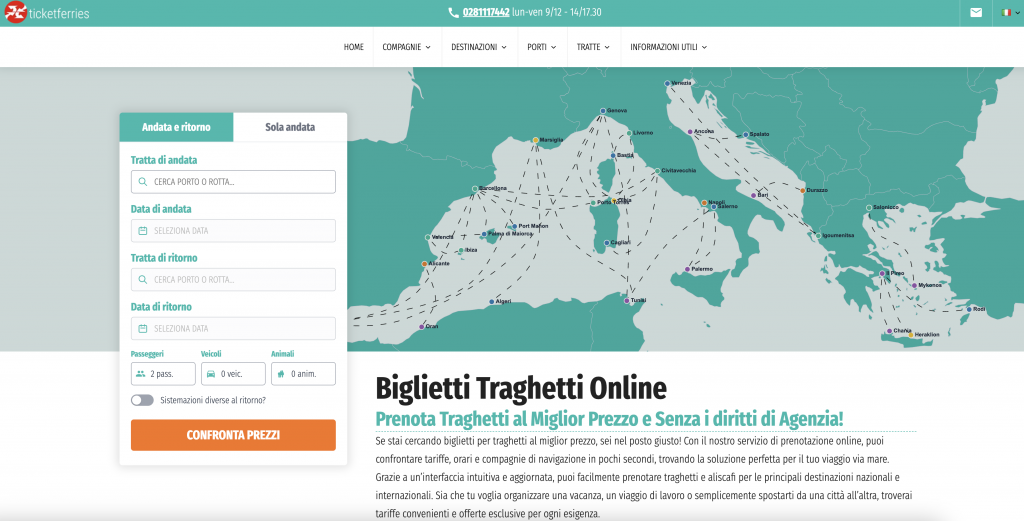
Task: Select the Igoumenitsa port marker
Action: coord(818,236)
